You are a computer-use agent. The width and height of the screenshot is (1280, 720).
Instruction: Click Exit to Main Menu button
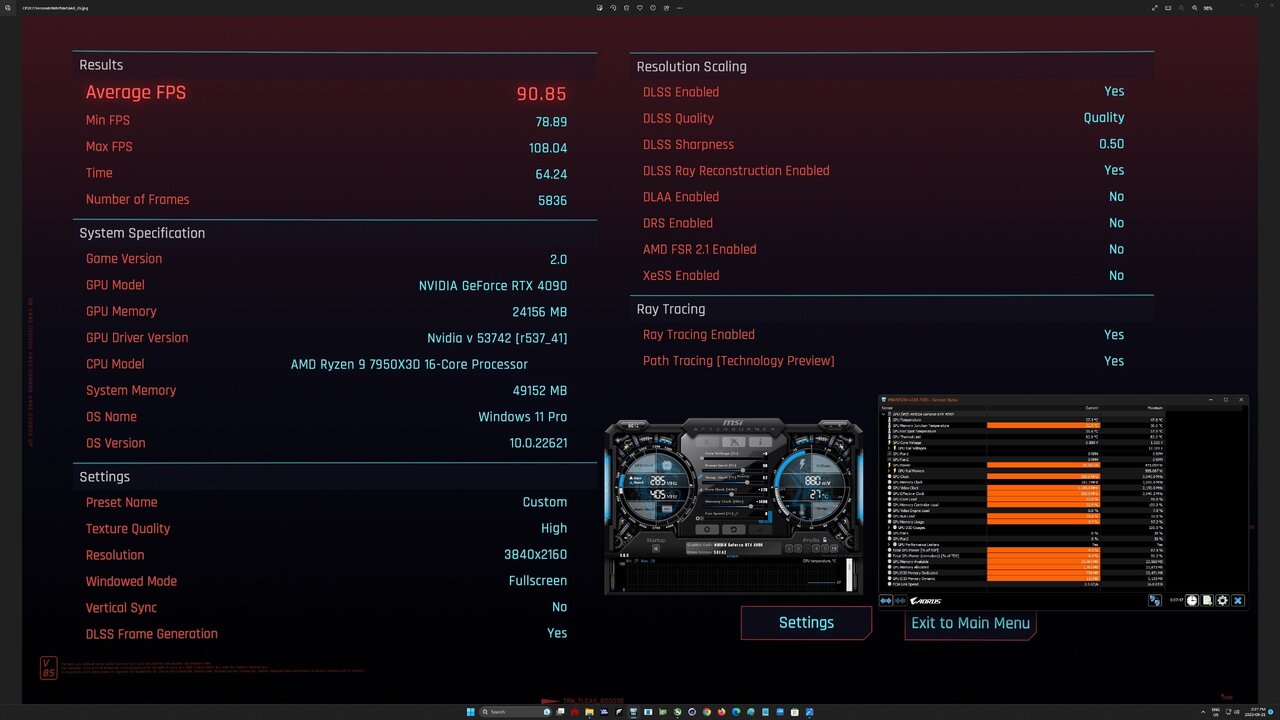coord(969,623)
